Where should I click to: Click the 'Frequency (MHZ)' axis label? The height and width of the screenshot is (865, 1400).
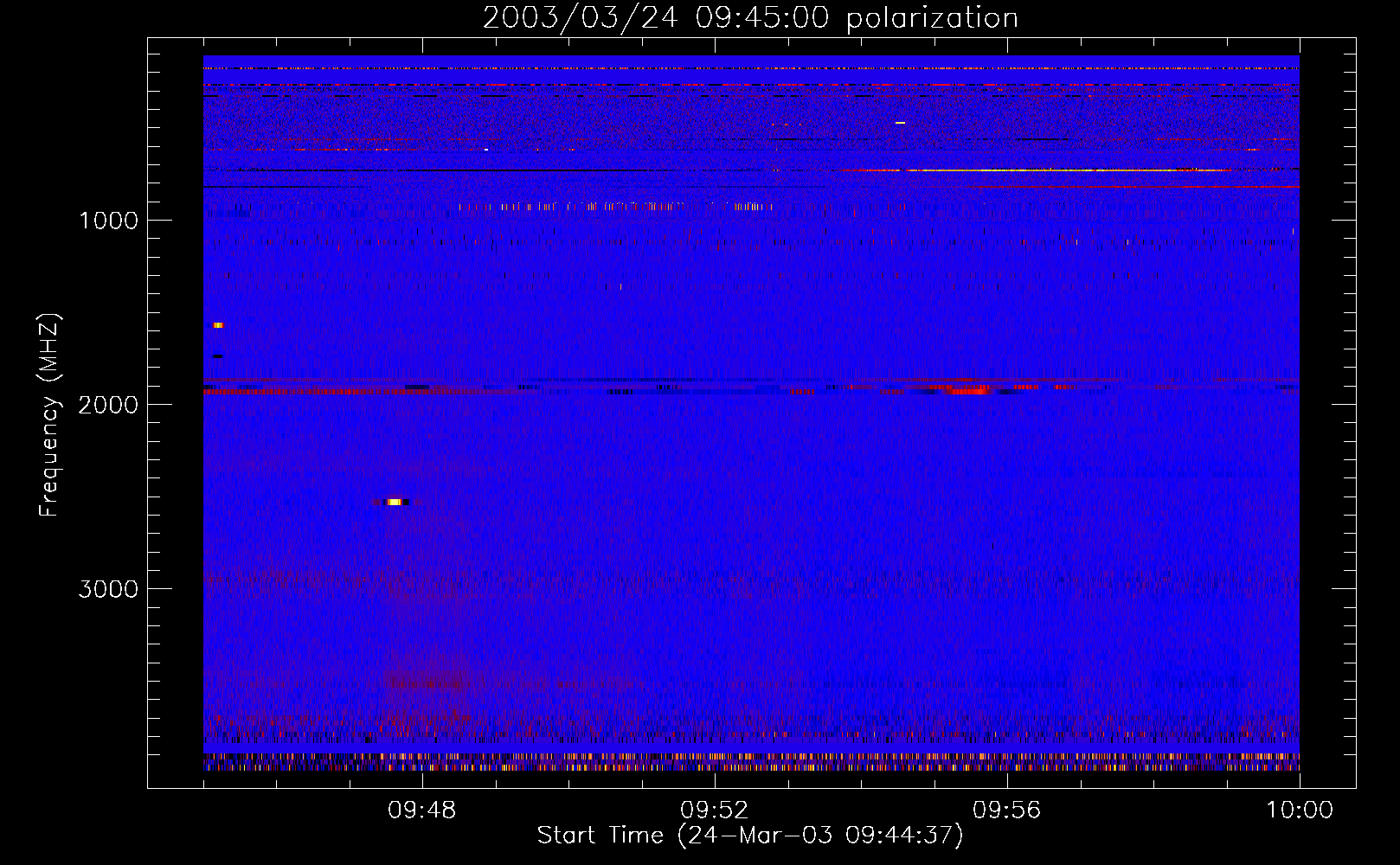(49, 415)
